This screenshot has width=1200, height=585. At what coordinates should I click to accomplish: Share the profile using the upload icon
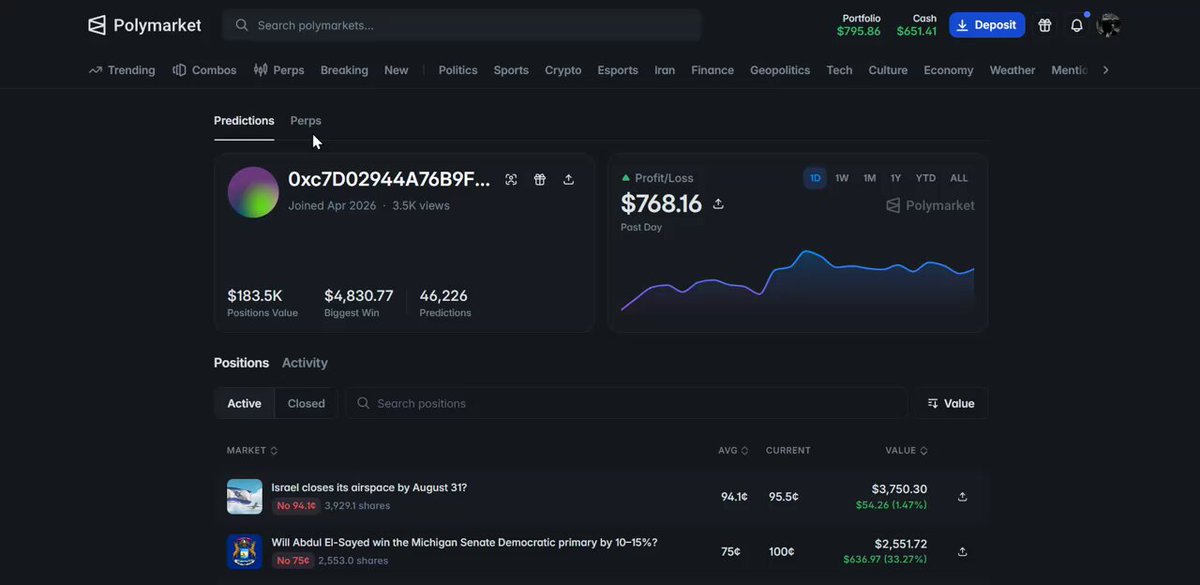(569, 179)
